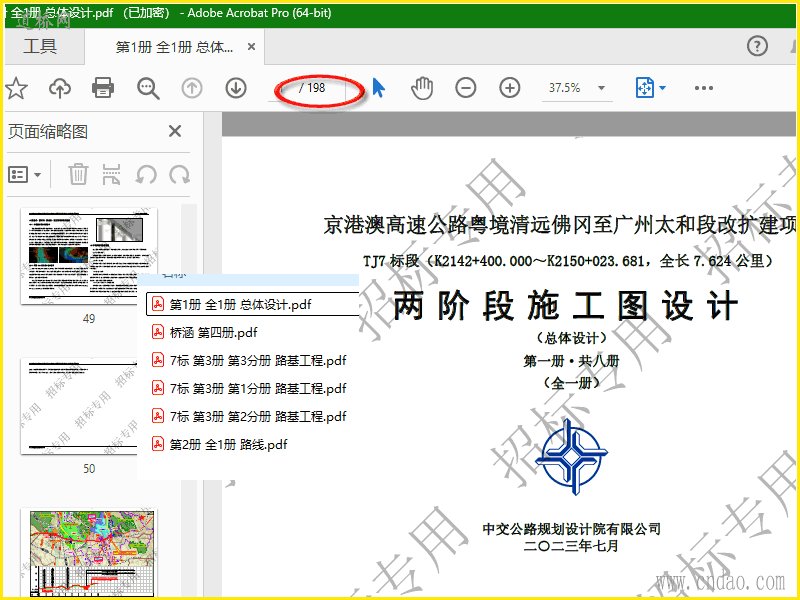Click the fit page icon

pos(645,88)
